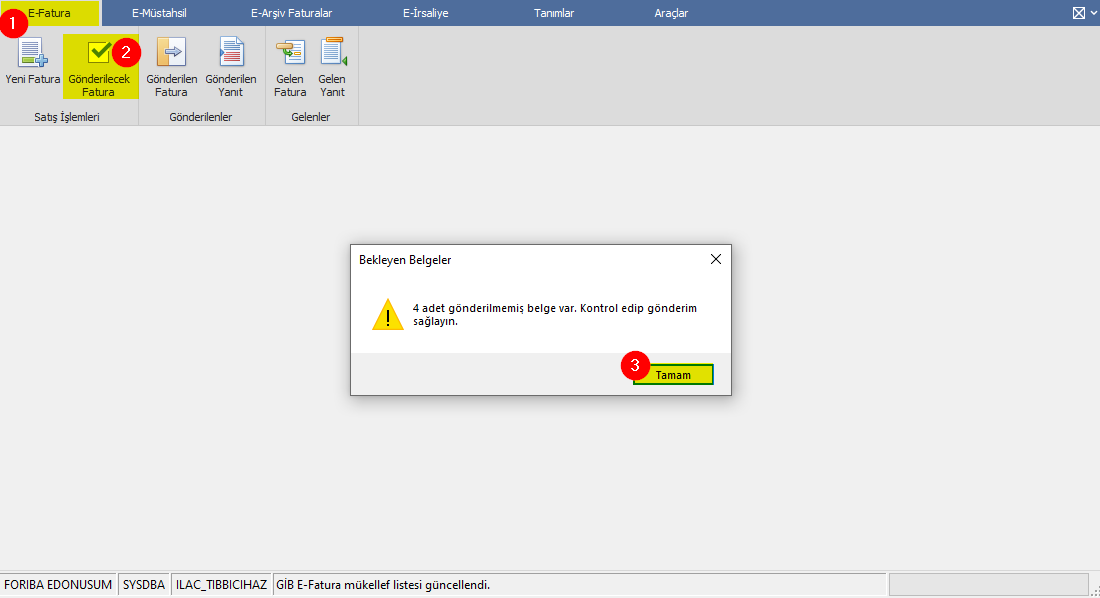Open the E-Müstahsil tab
Screen dimensions: 1100x598
pos(159,13)
